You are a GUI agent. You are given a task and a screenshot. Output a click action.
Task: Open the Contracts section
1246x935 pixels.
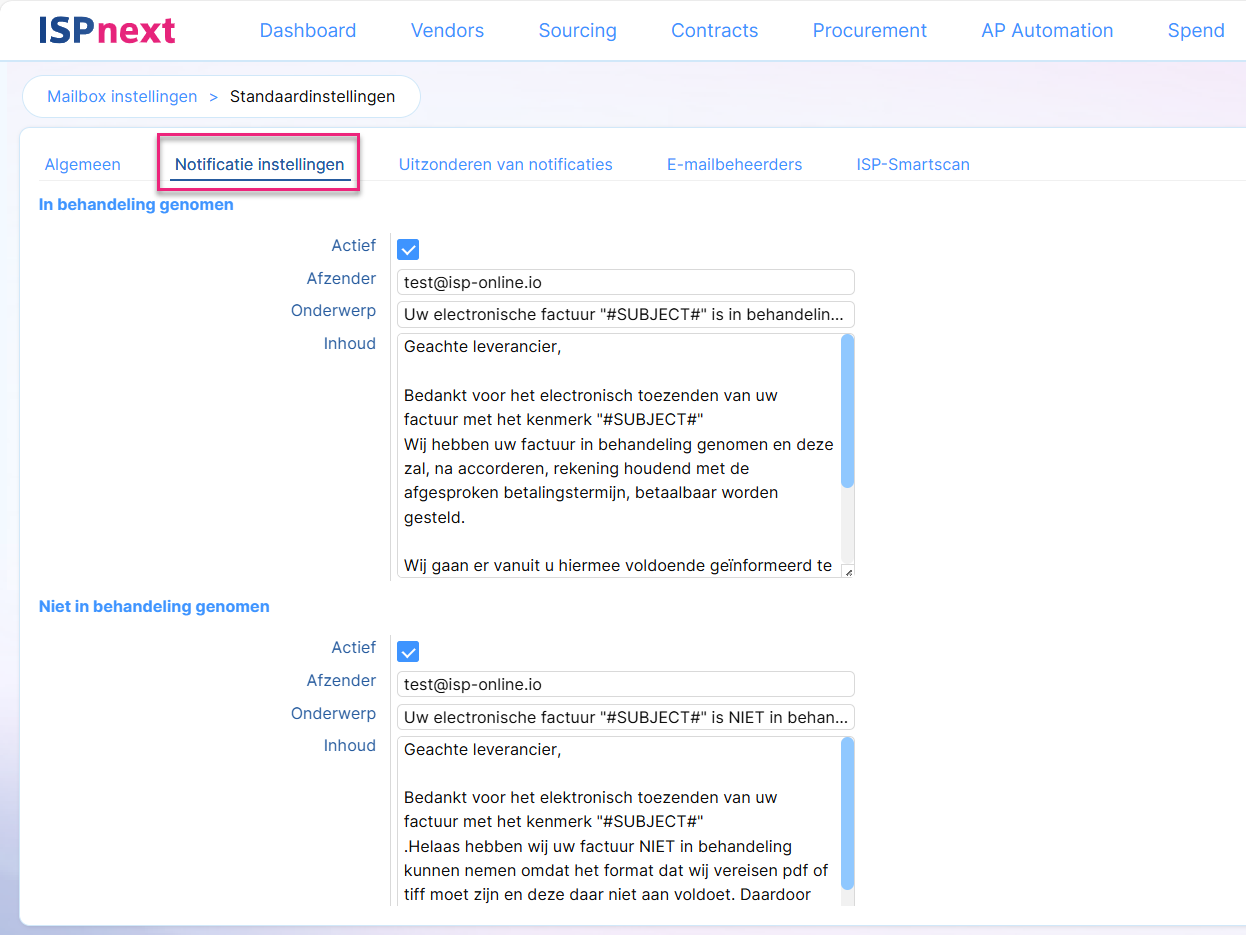pyautogui.click(x=714, y=31)
